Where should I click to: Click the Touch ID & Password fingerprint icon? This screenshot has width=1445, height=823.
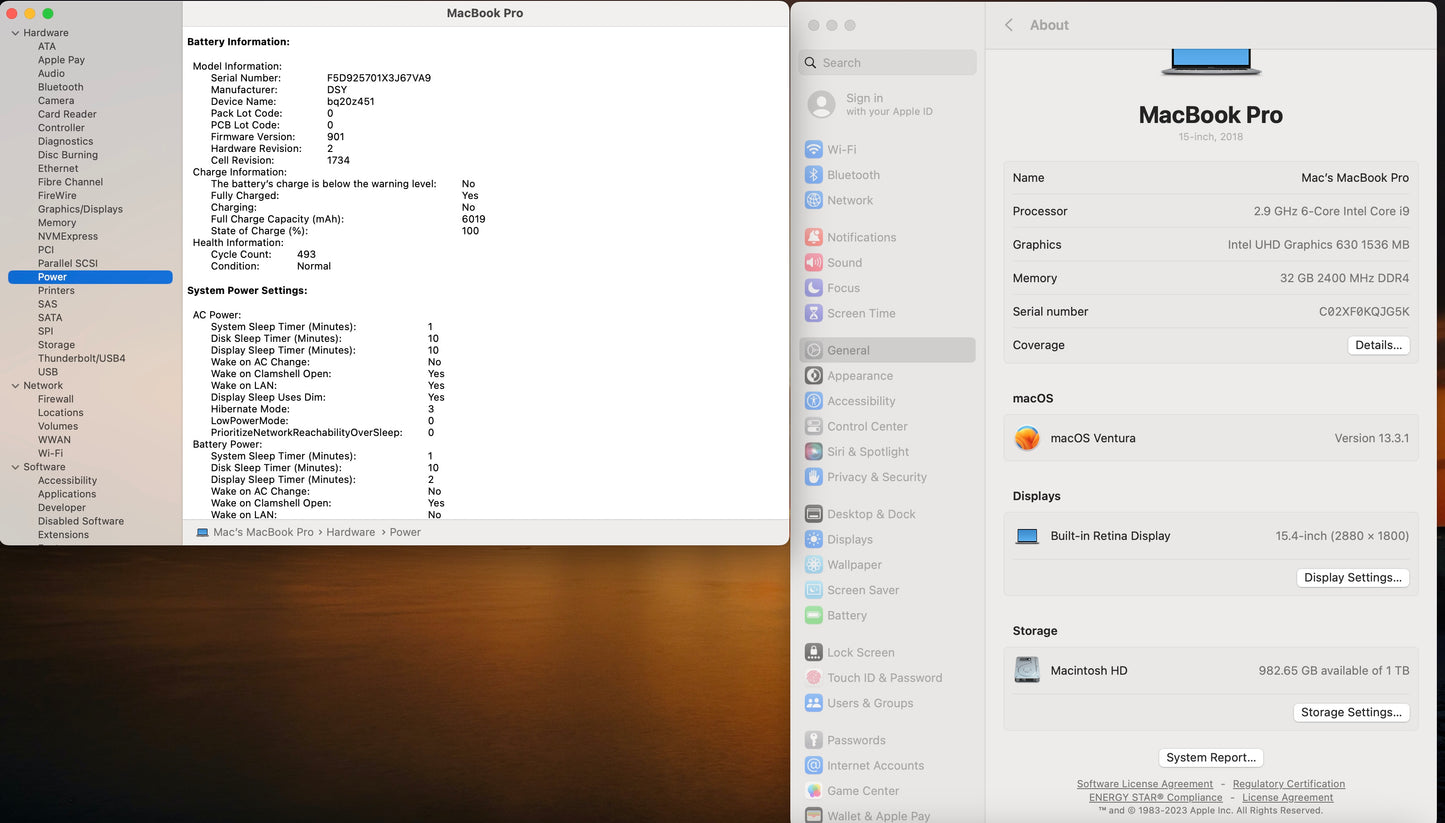(x=813, y=678)
